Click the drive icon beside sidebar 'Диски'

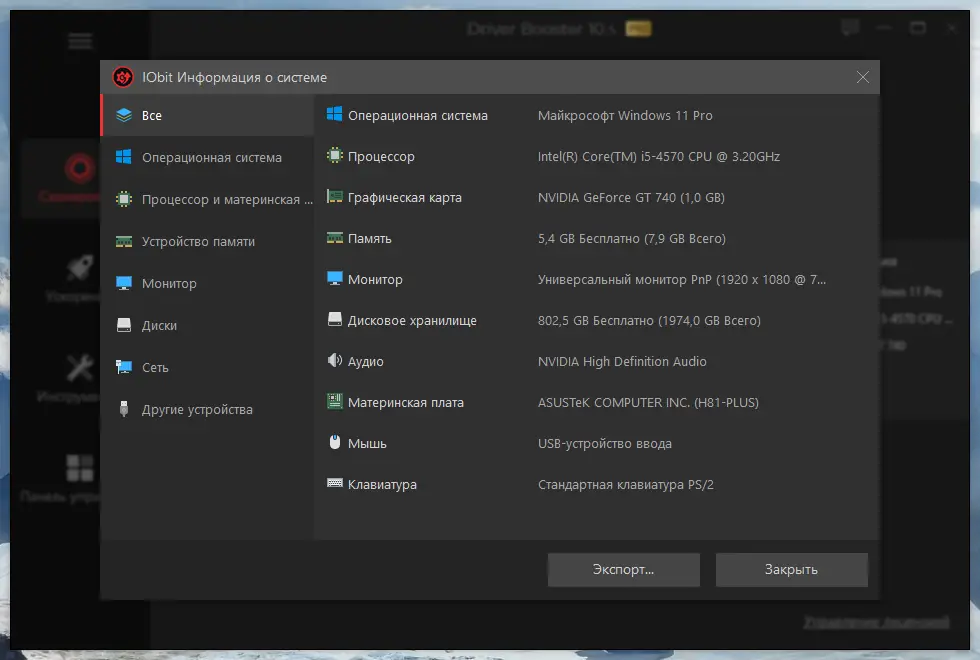click(x=124, y=325)
